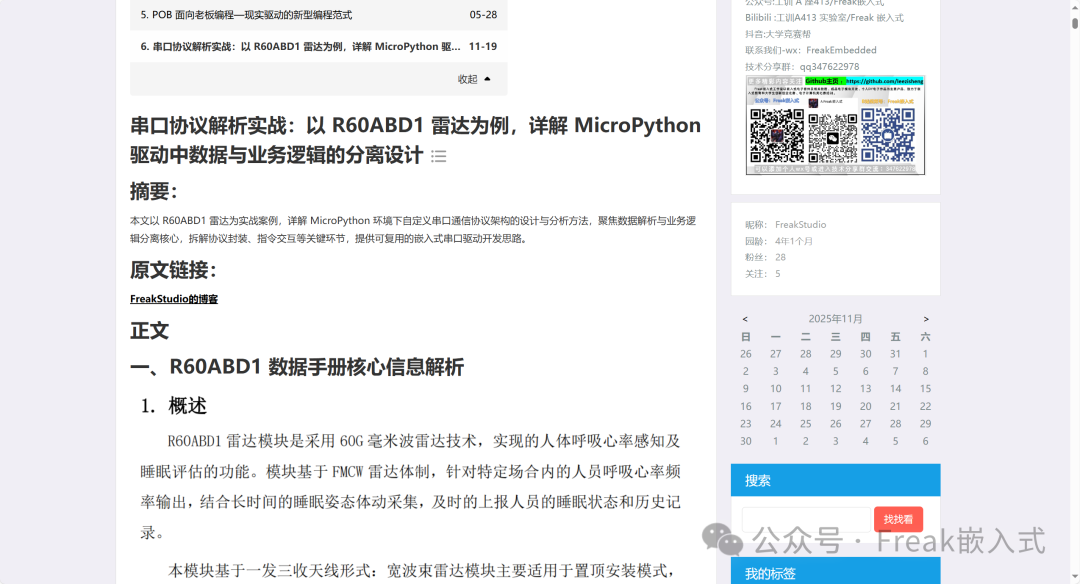Open the followers count 28

pos(780,257)
